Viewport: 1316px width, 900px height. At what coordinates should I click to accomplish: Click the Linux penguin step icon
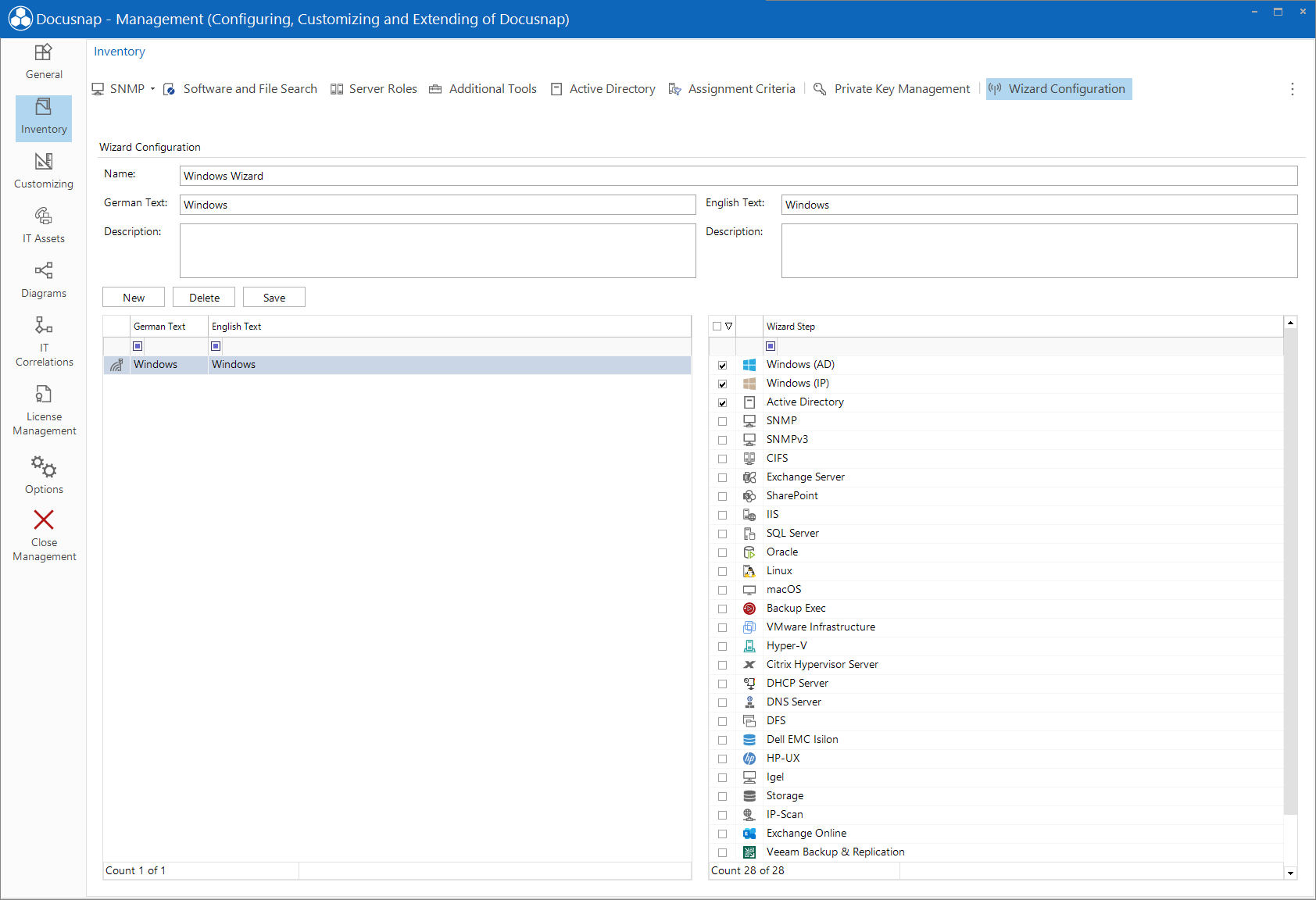(749, 571)
